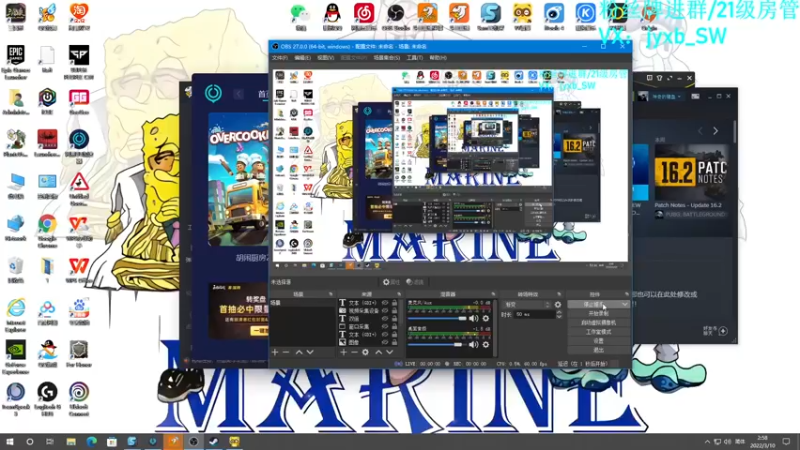The width and height of the screenshot is (800, 450).
Task: Pop out the 来源 dock panel icon
Action: 399,294
